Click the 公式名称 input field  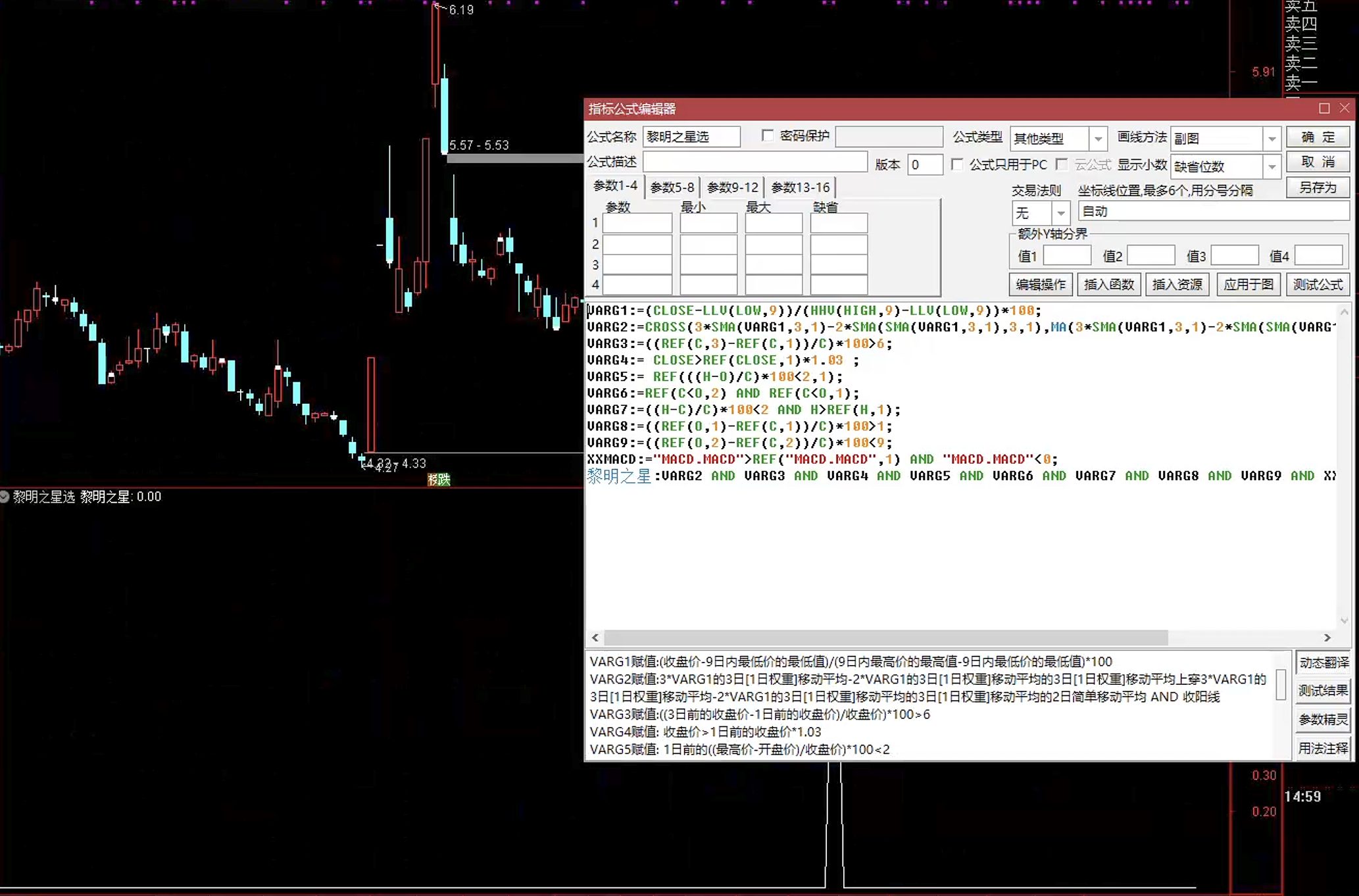point(691,137)
